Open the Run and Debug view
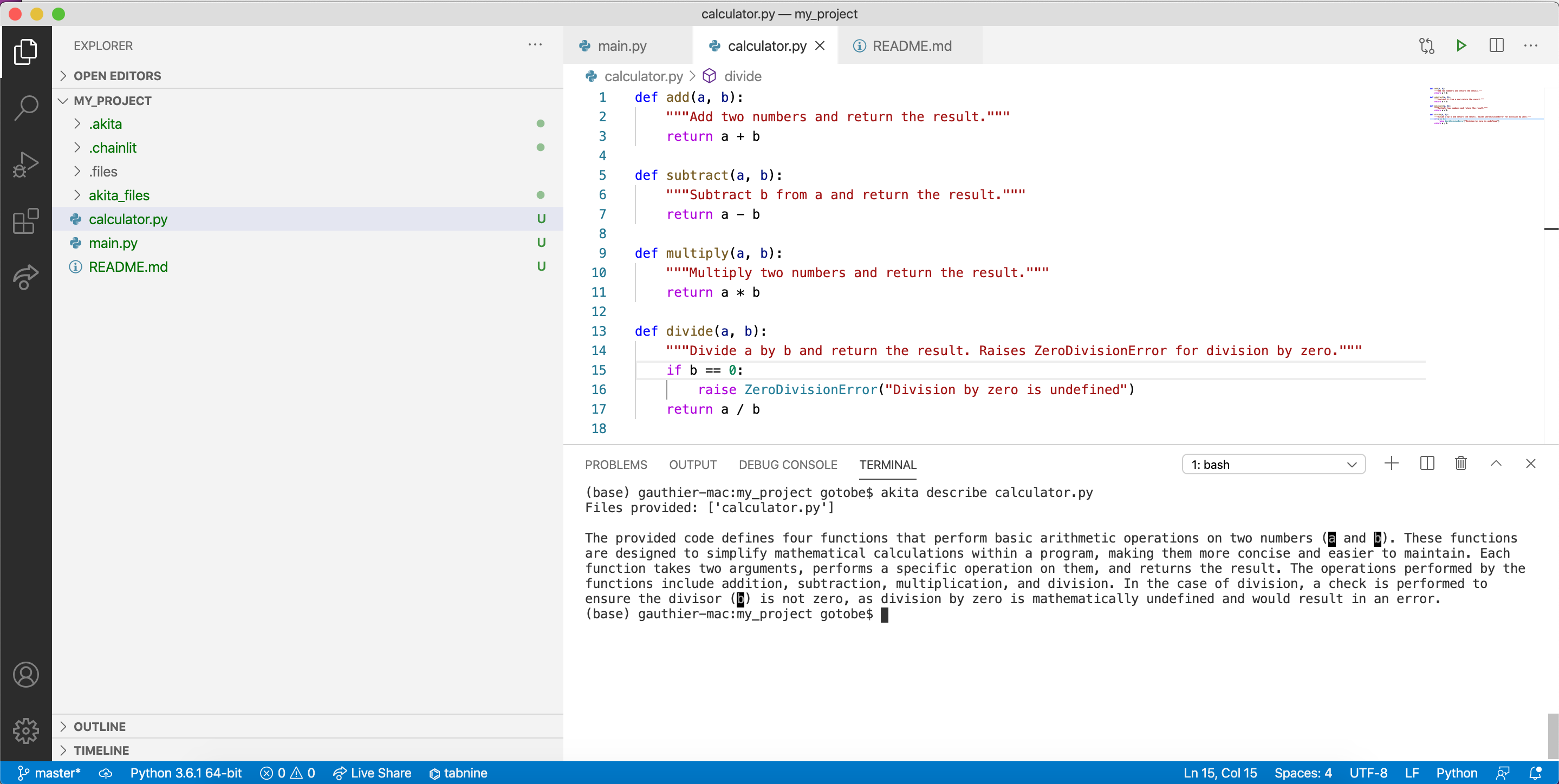The width and height of the screenshot is (1559, 784). click(25, 165)
